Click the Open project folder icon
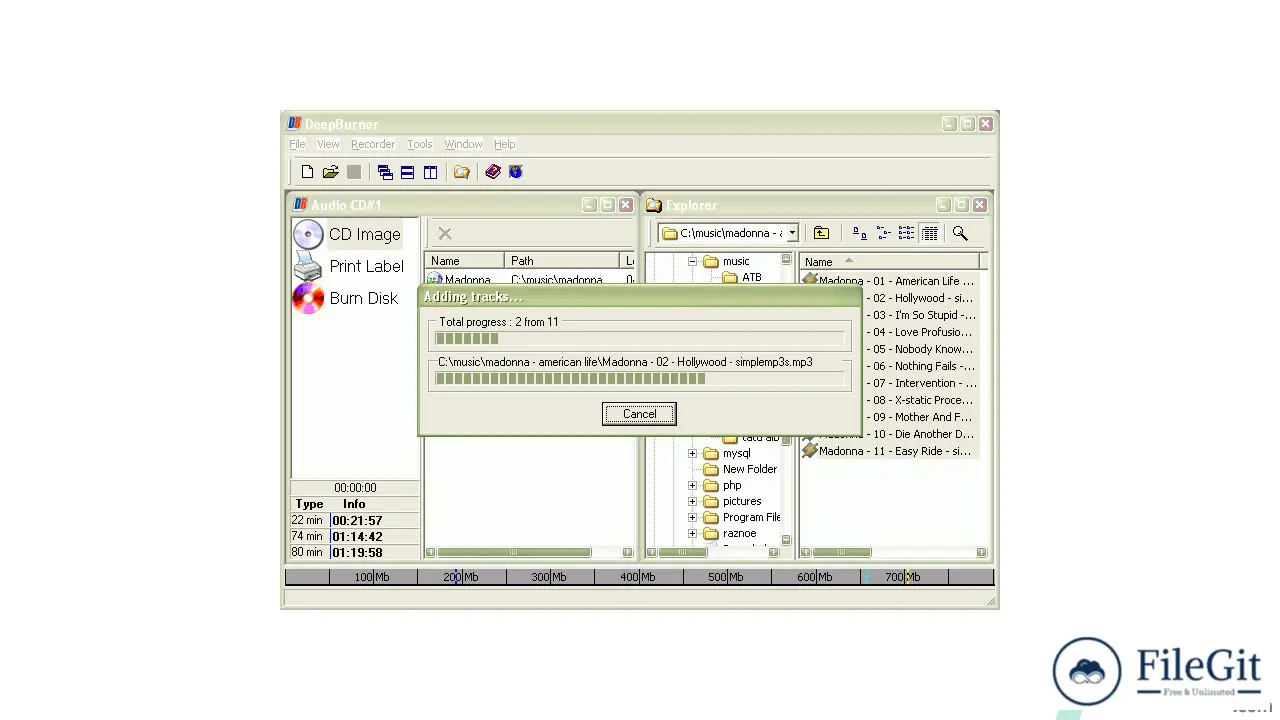This screenshot has width=1280, height=720. (330, 172)
